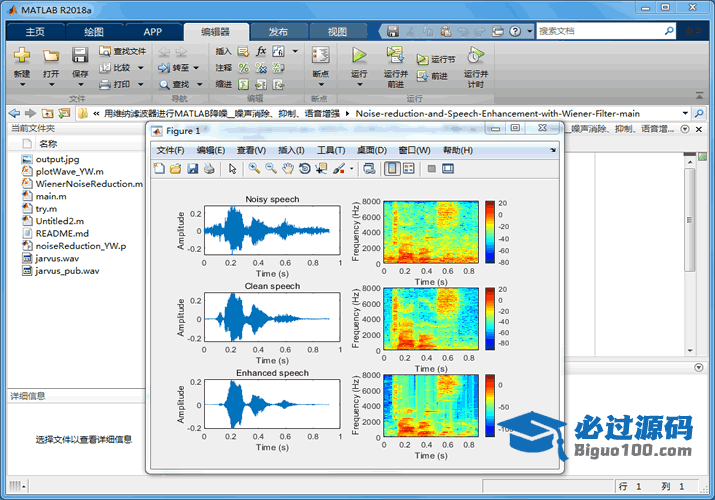The height and width of the screenshot is (500, 715).
Task: Open the Figure Help (帮助(H)) menu
Action: [458, 150]
